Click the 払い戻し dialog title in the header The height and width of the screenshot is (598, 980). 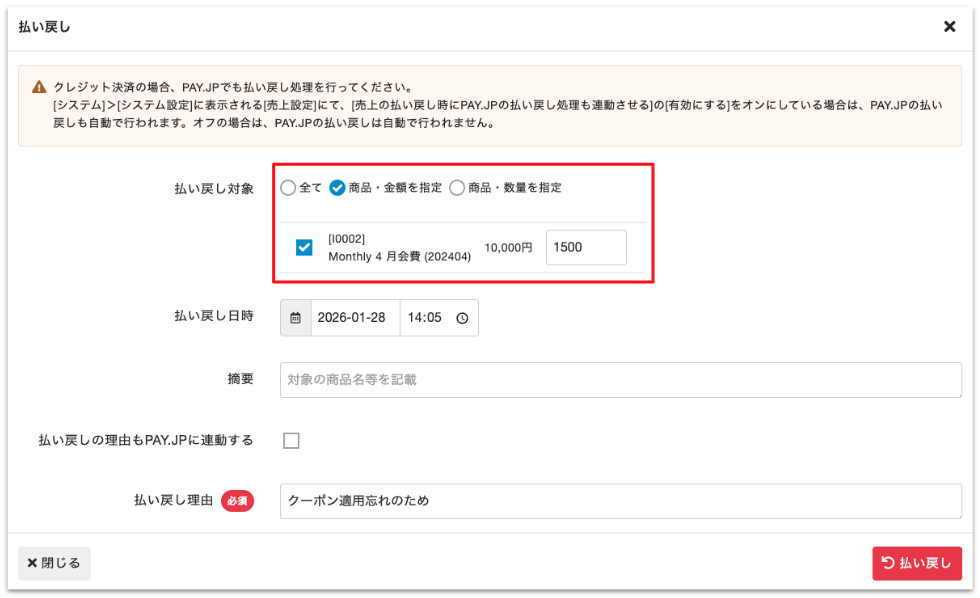(44, 27)
